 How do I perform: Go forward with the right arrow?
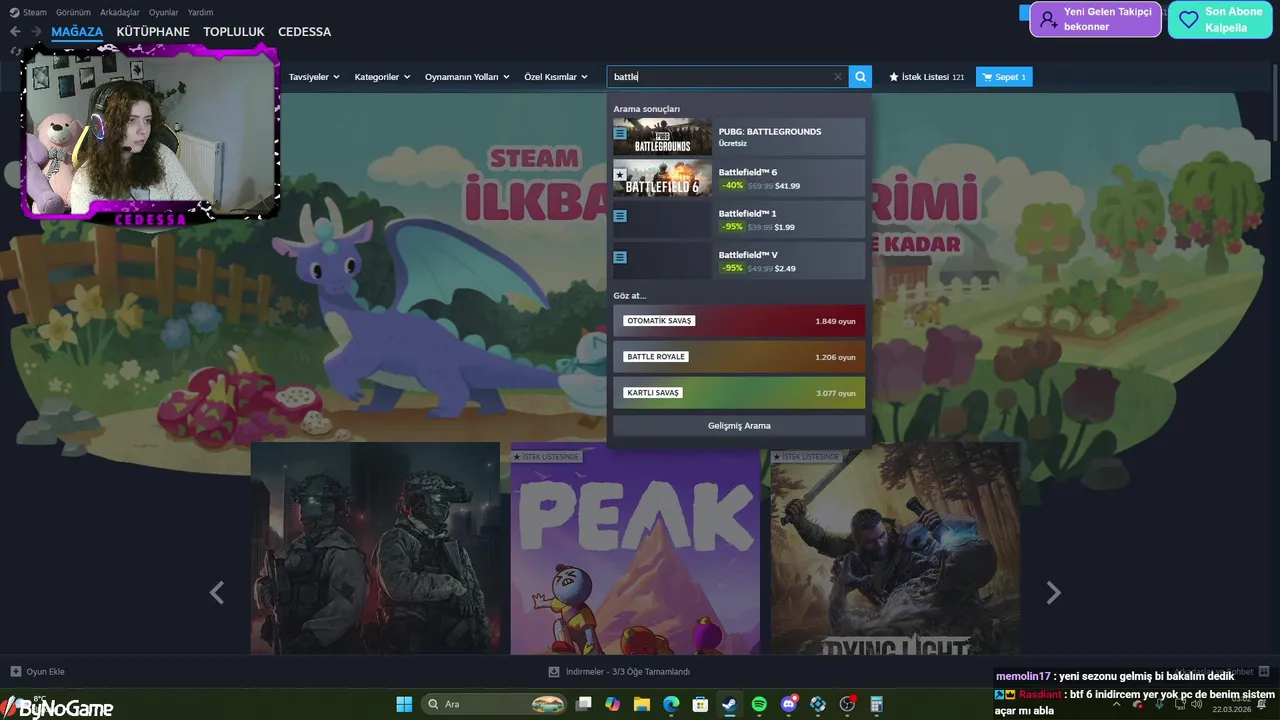(x=36, y=32)
